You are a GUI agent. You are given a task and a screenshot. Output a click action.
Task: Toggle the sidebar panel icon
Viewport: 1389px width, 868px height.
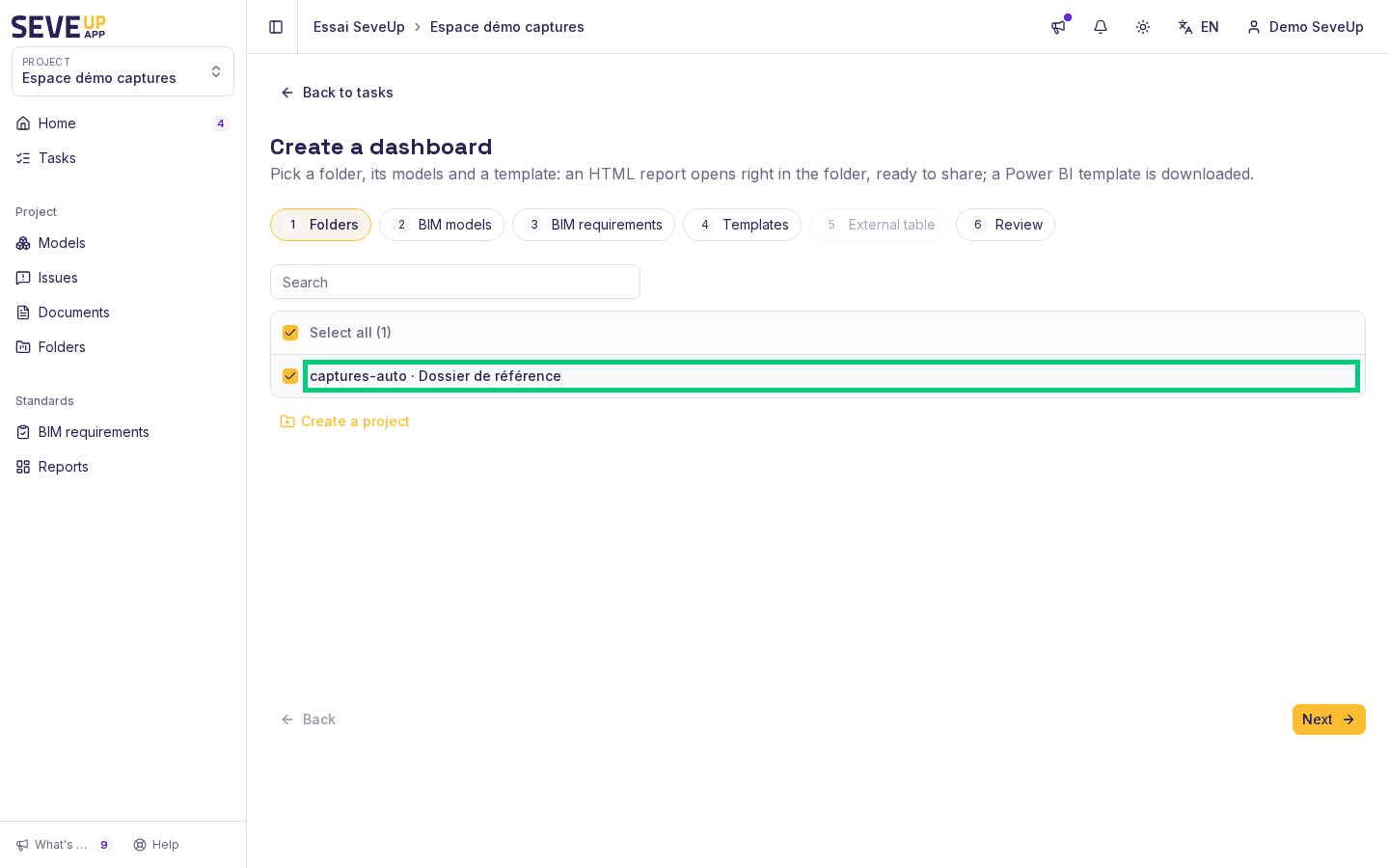tap(276, 27)
